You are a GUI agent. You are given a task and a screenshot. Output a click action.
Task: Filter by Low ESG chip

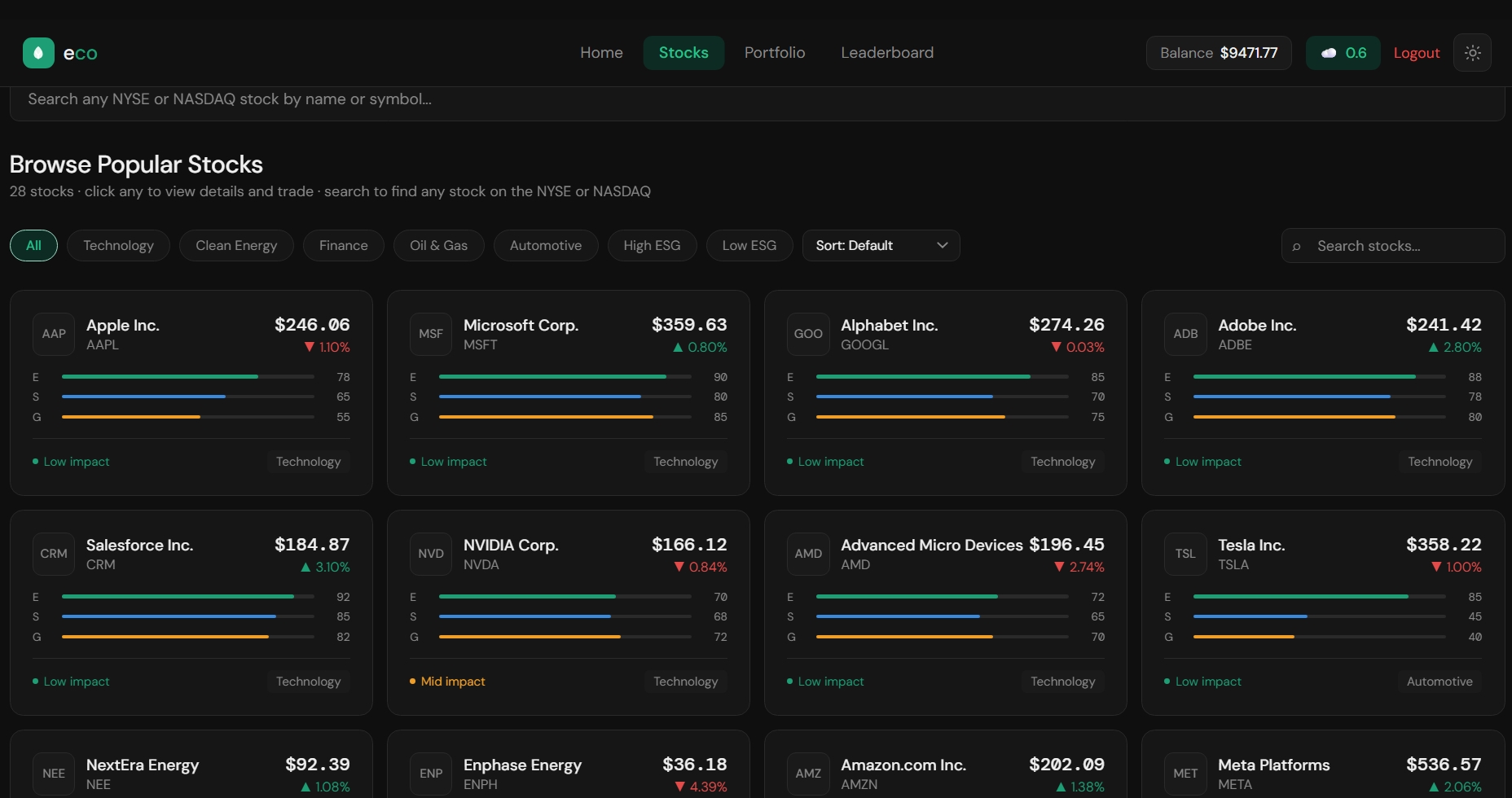point(749,245)
